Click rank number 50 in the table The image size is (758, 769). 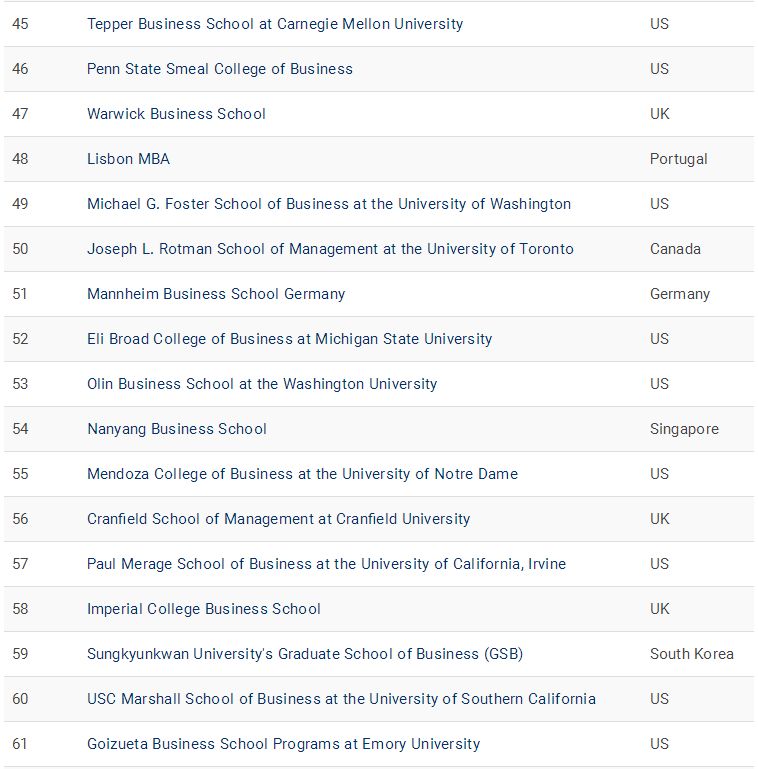tap(20, 249)
